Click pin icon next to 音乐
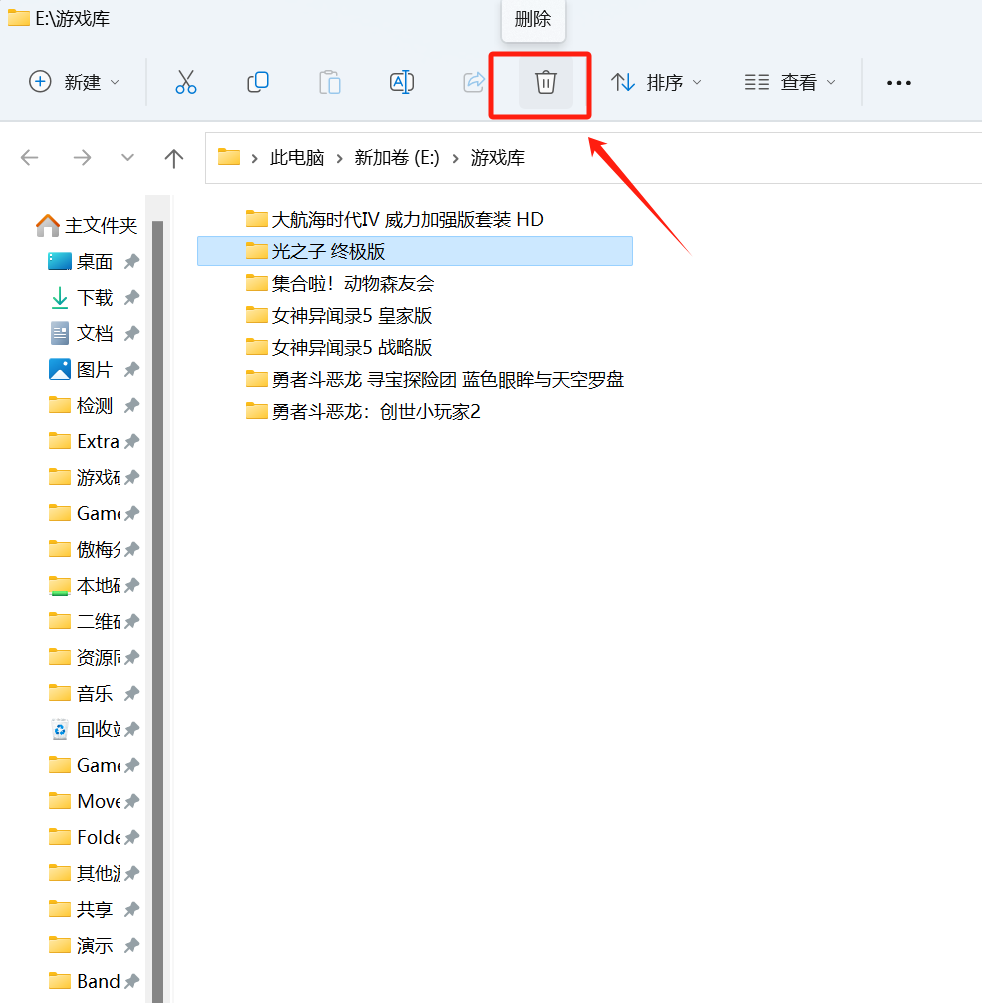Image resolution: width=982 pixels, height=1003 pixels. pos(132,693)
